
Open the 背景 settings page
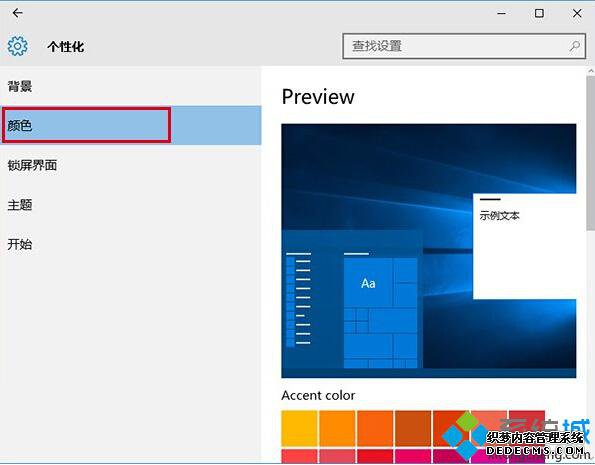(20, 86)
